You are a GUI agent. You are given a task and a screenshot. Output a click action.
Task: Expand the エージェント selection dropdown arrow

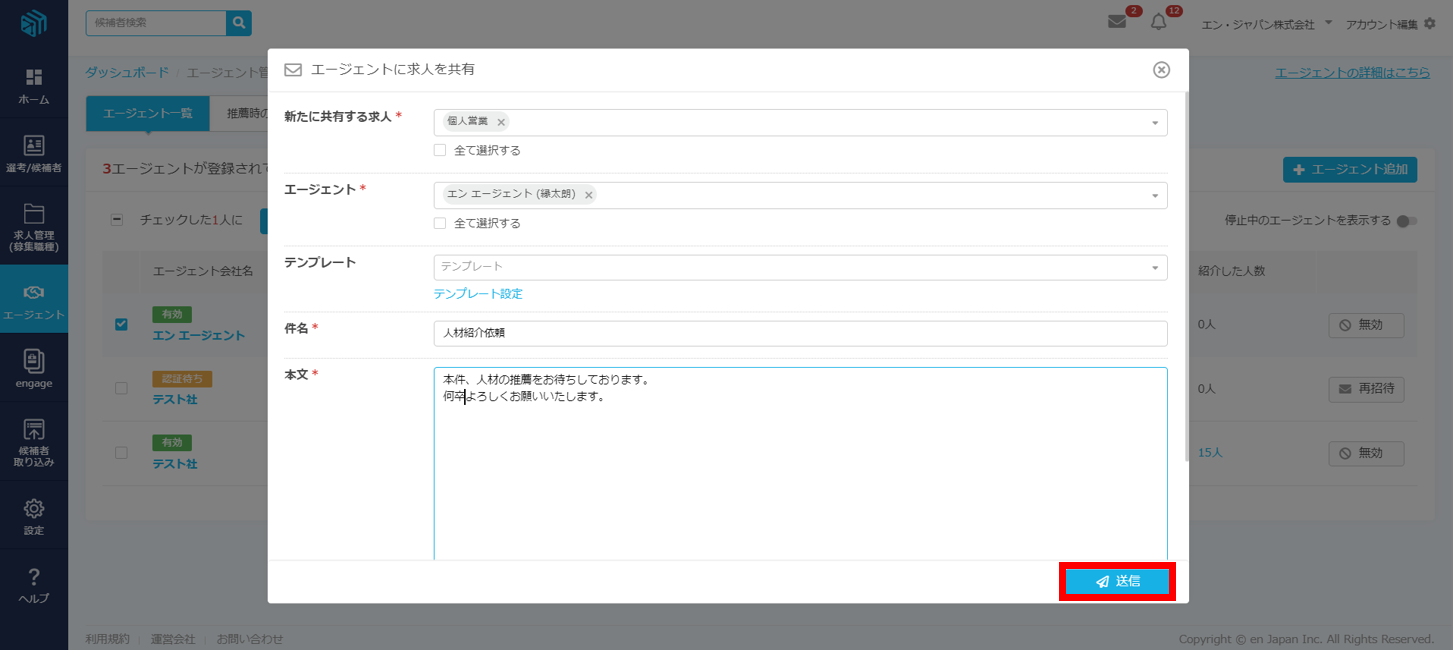[x=1155, y=196]
